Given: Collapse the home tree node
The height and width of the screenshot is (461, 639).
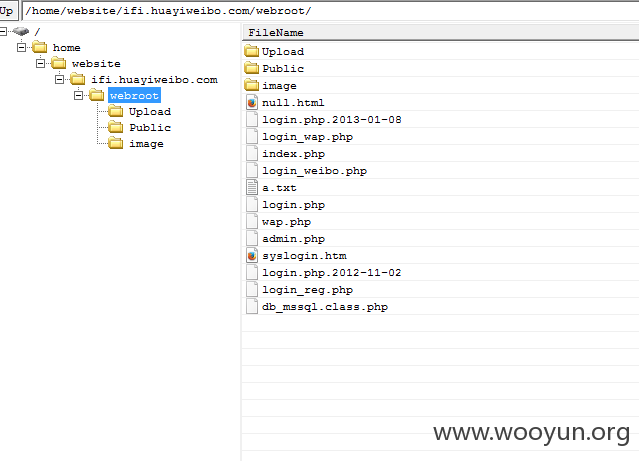Looking at the screenshot, I should 22,48.
